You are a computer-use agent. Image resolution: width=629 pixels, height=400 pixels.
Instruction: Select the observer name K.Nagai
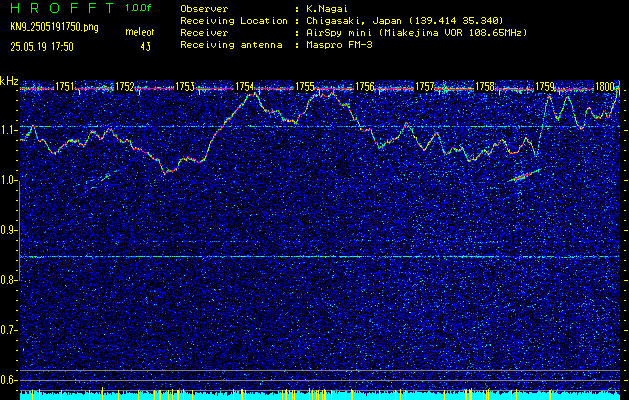[328, 8]
